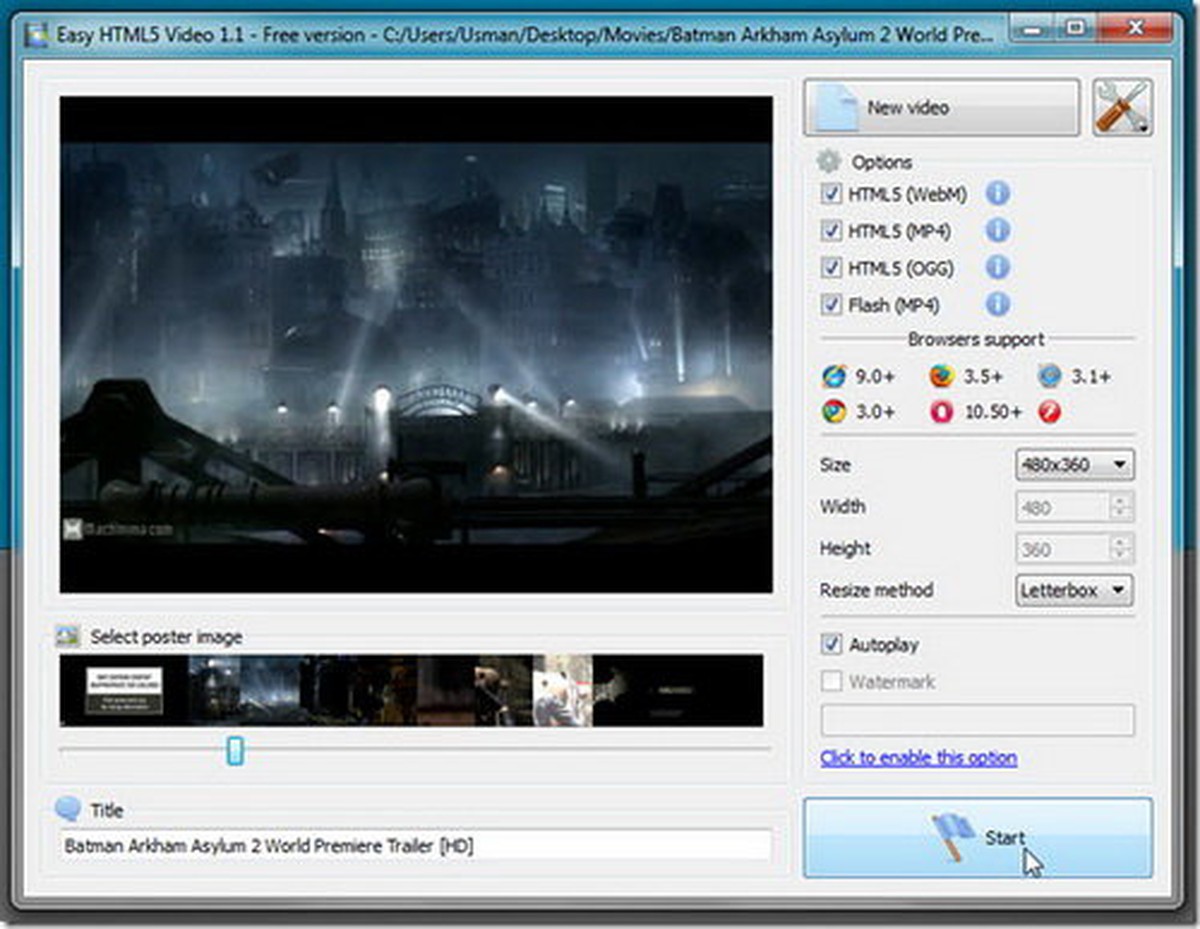Expand the Resize method Letterbox dropdown
The width and height of the screenshot is (1200, 929).
1074,590
